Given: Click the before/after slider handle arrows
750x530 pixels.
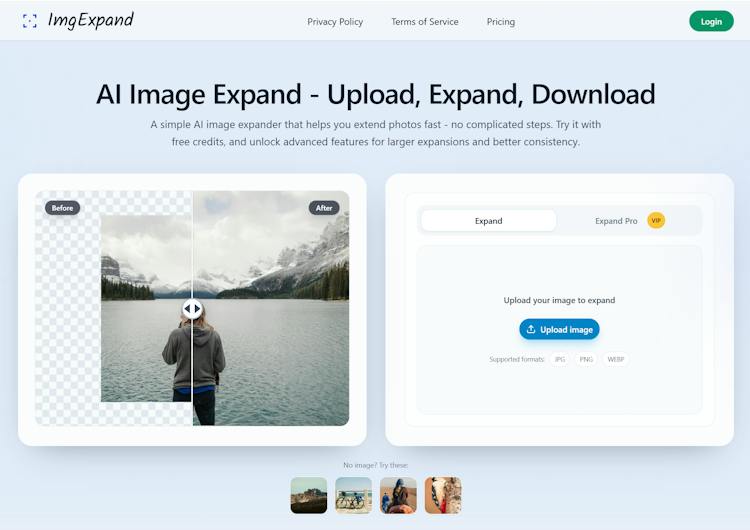Looking at the screenshot, I should (x=192, y=309).
